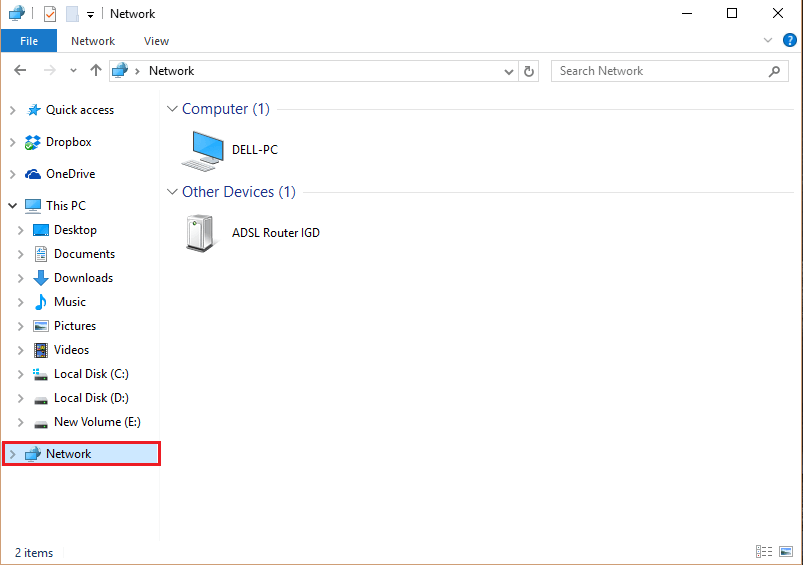Expand the Quick access tree node
Viewport: 803px width, 565px height.
point(12,110)
